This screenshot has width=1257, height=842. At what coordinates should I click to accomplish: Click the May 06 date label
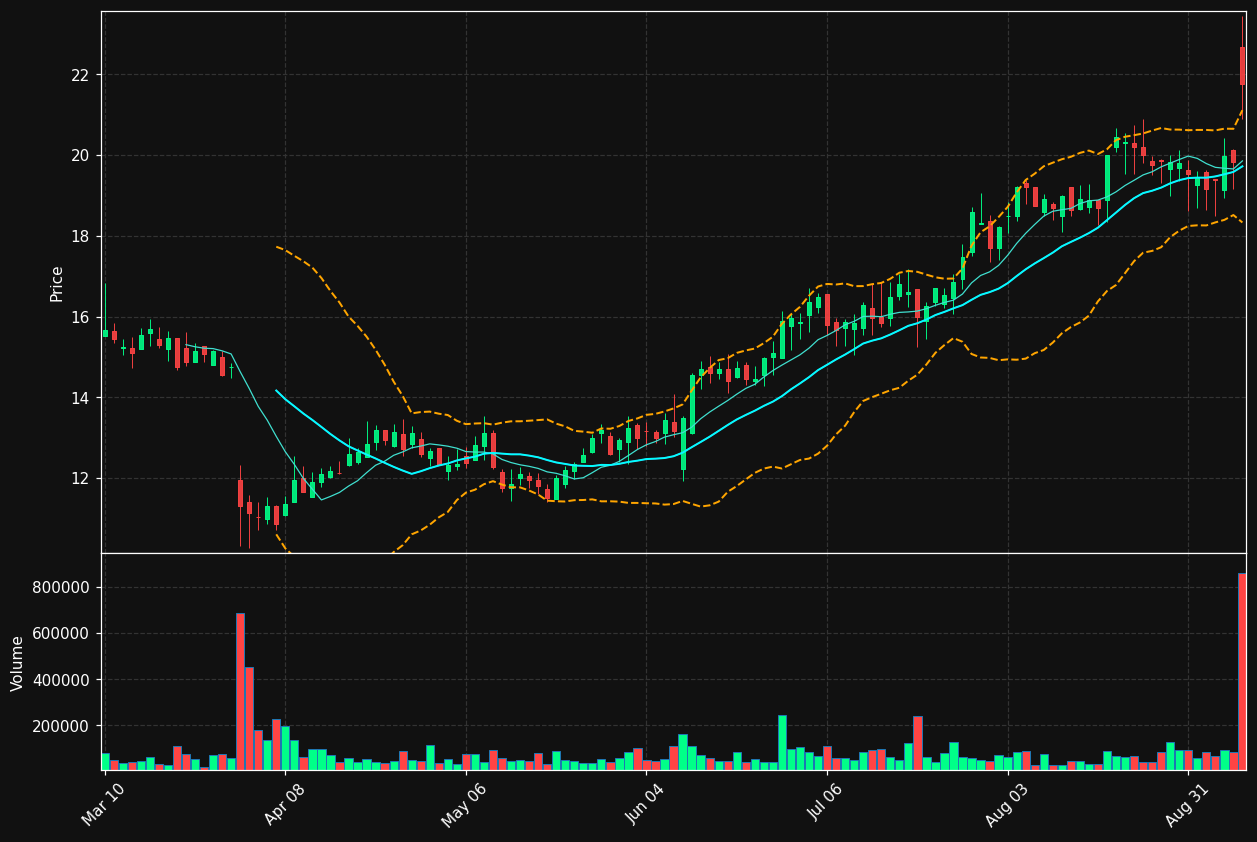464,804
